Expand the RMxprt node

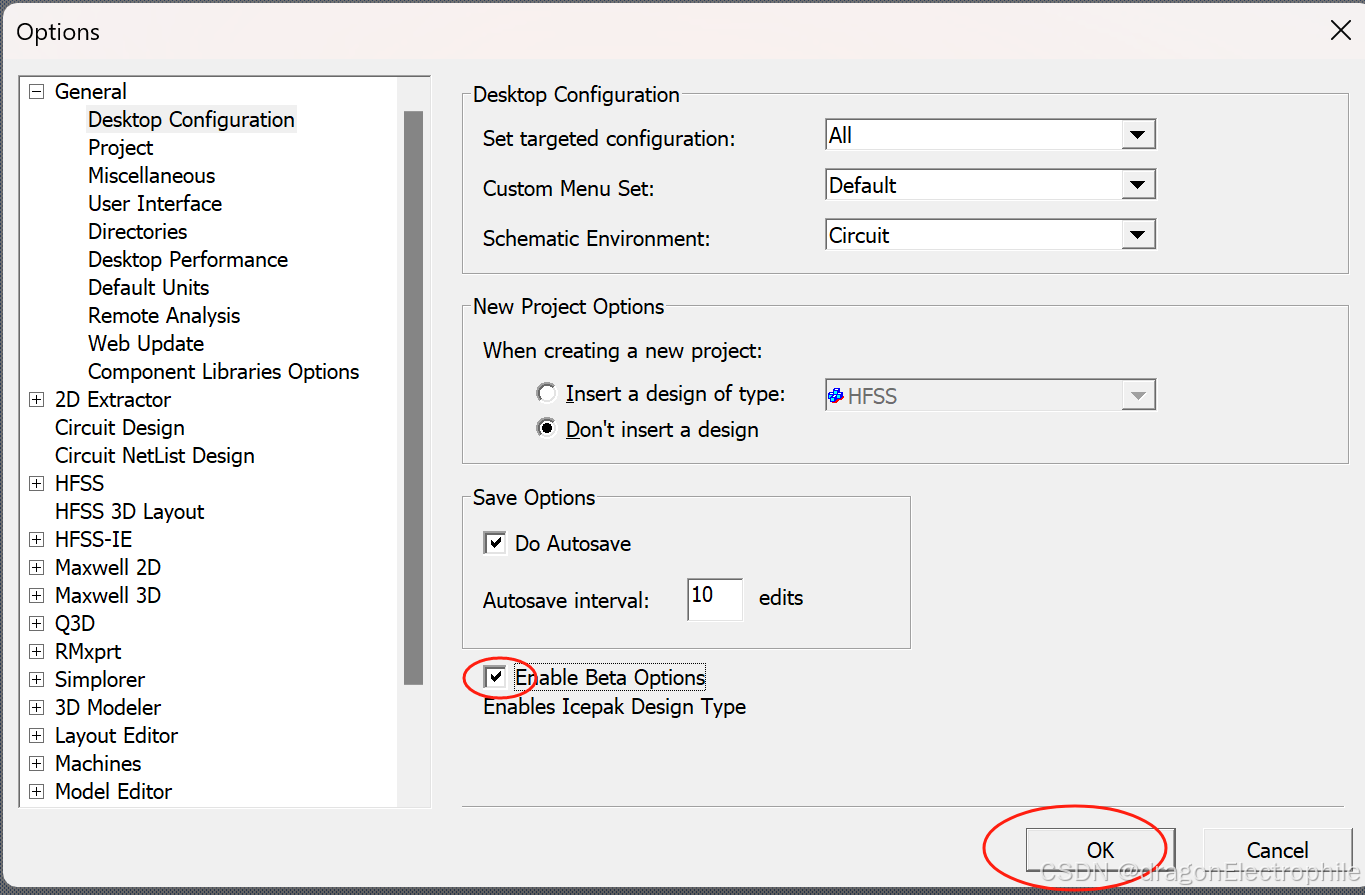pyautogui.click(x=37, y=652)
